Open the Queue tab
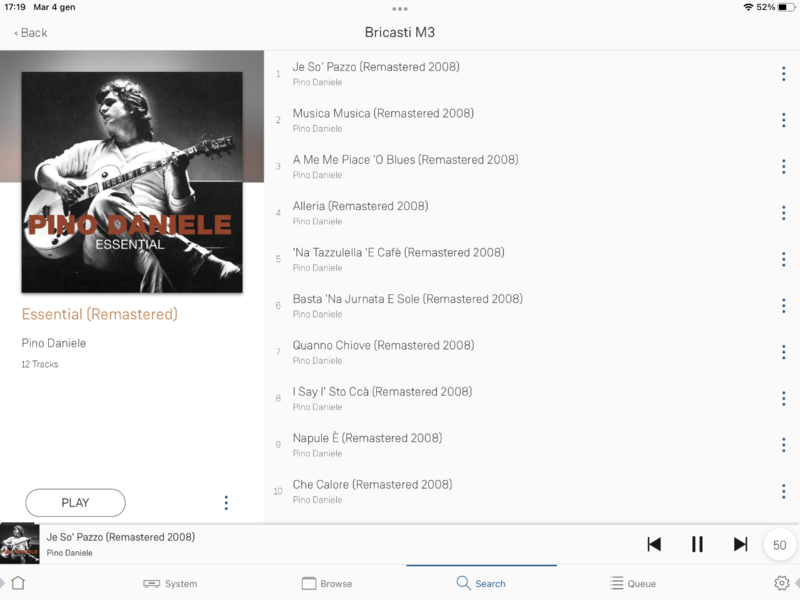800x600 pixels. (633, 583)
